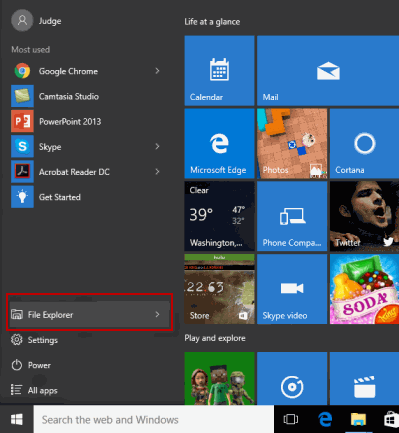Open the Mail tile

(328, 71)
